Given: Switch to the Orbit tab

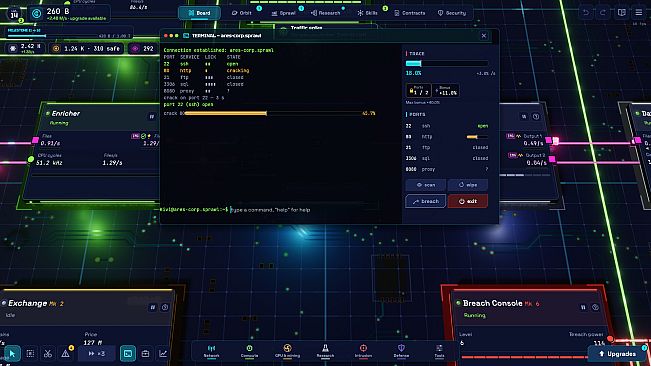Looking at the screenshot, I should [242, 13].
